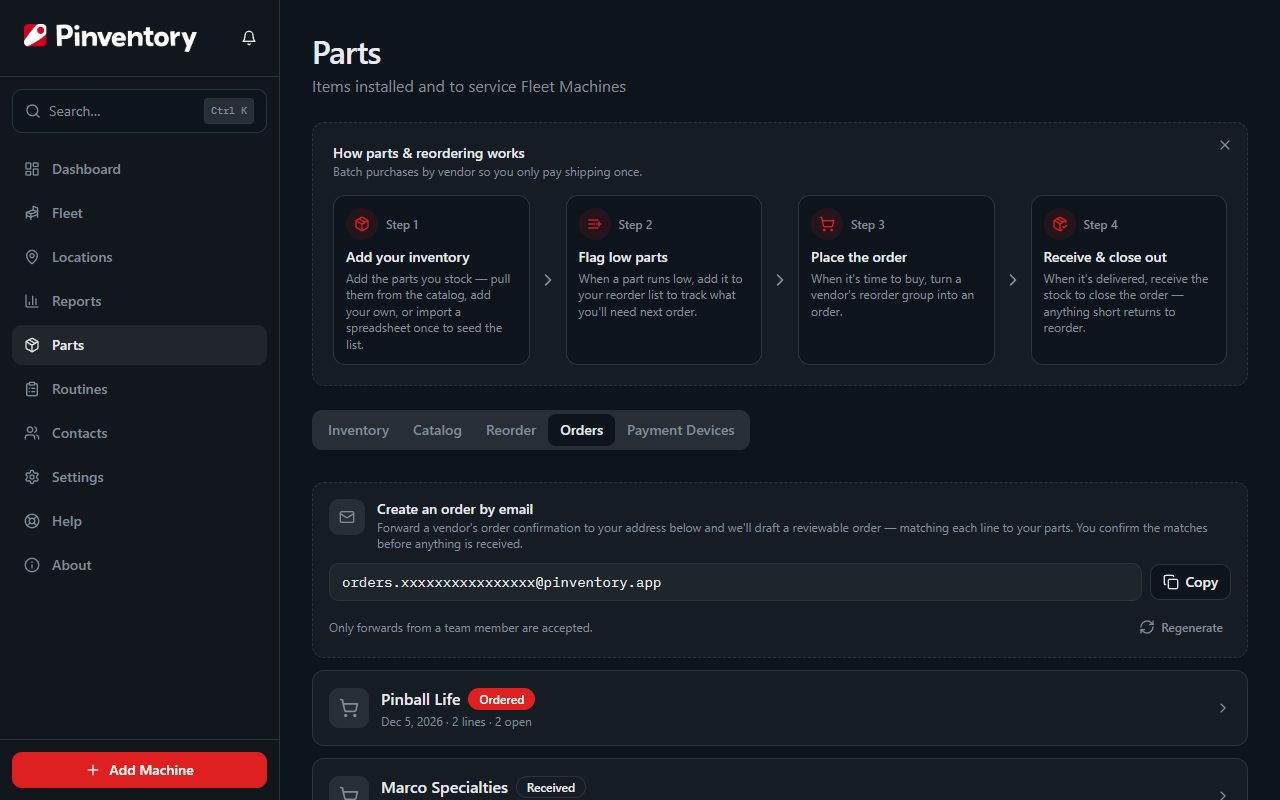Click the Routines clipboard icon

(32, 389)
